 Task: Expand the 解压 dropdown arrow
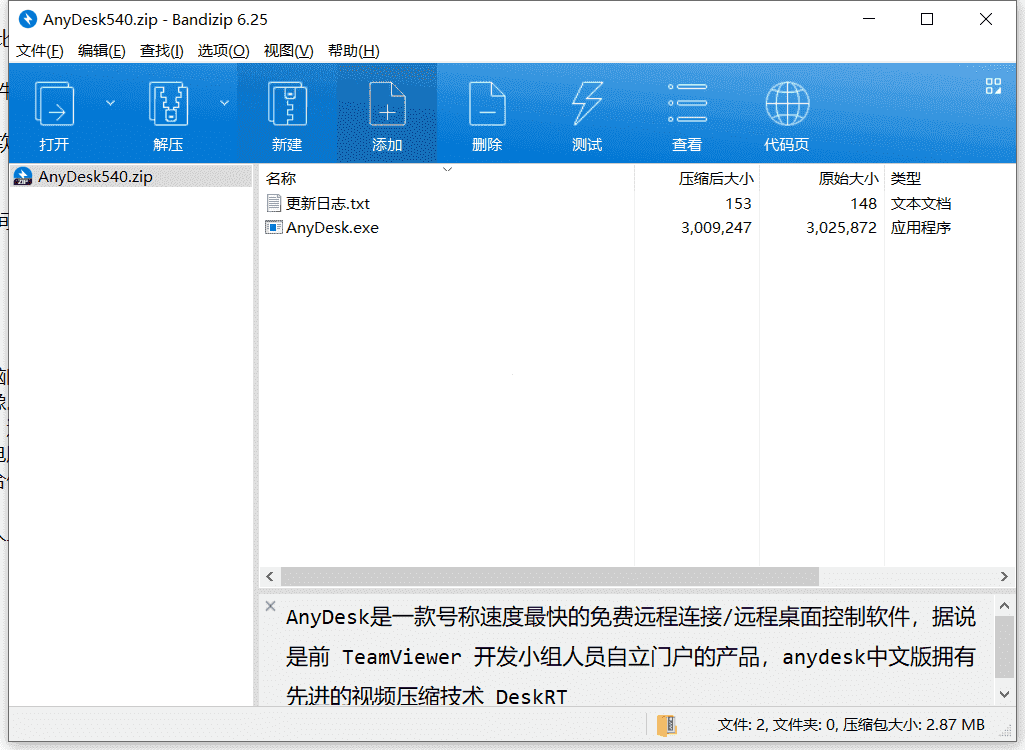point(224,103)
